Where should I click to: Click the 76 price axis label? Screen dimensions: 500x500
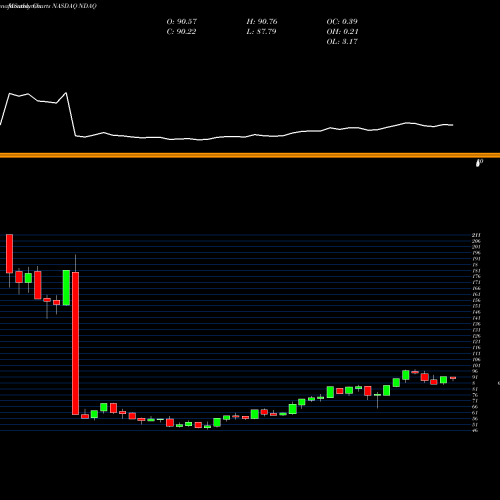(x=475, y=395)
